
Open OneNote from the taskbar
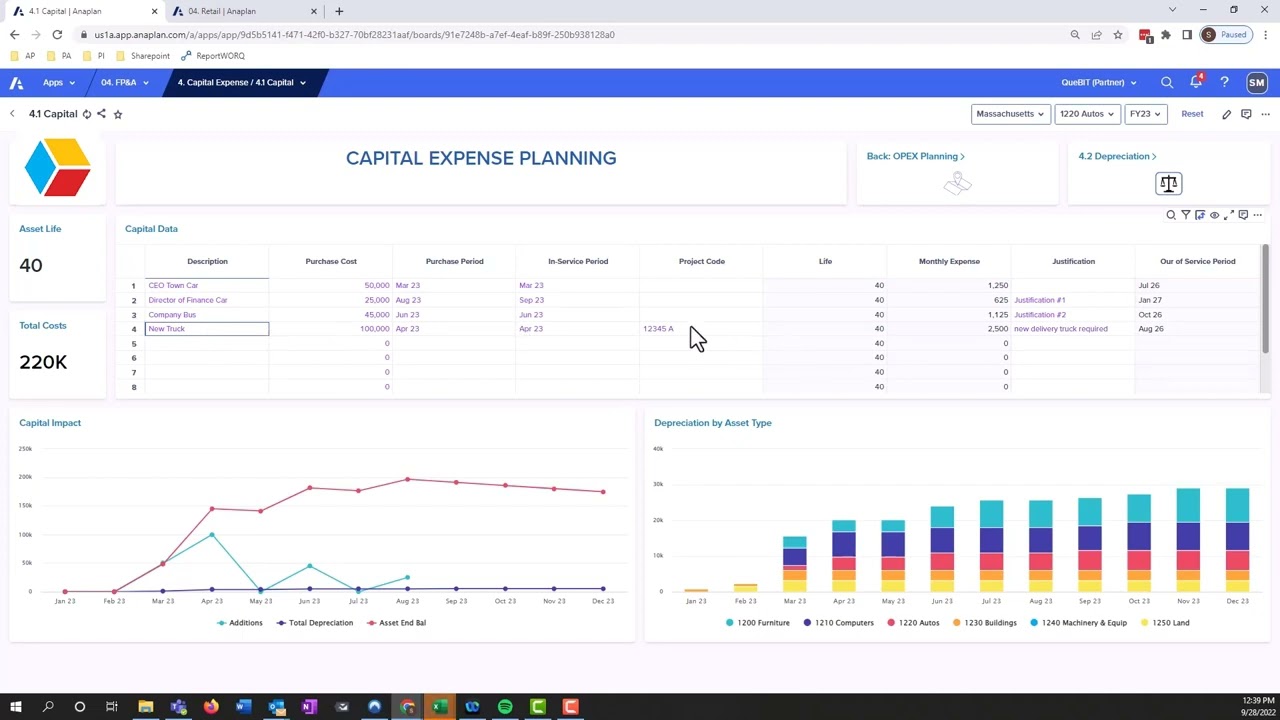pos(309,707)
